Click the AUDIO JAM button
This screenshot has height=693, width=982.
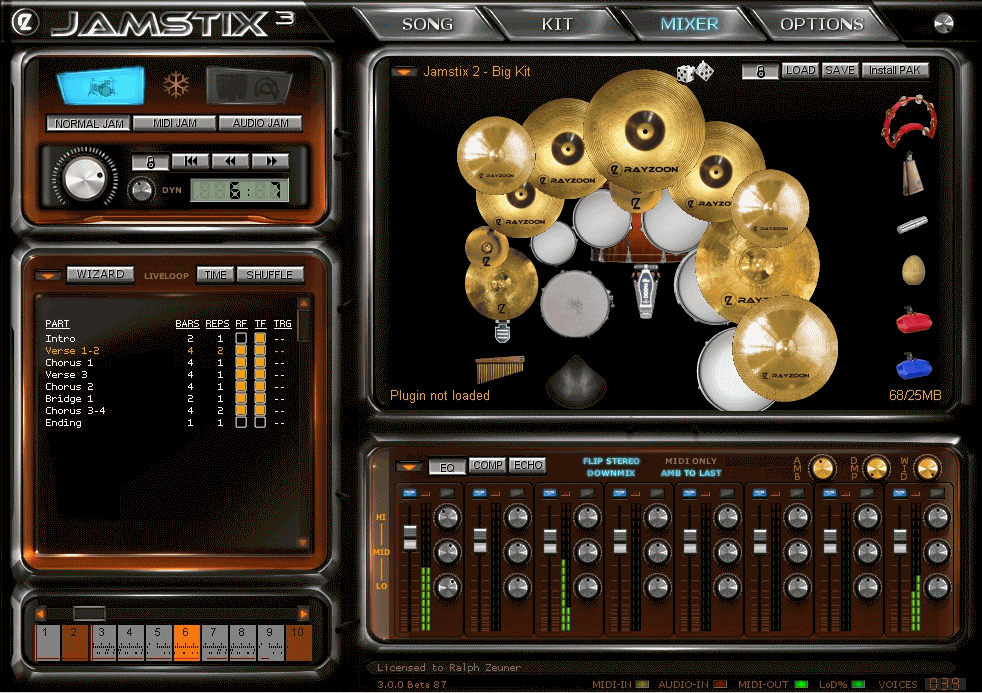pos(261,123)
